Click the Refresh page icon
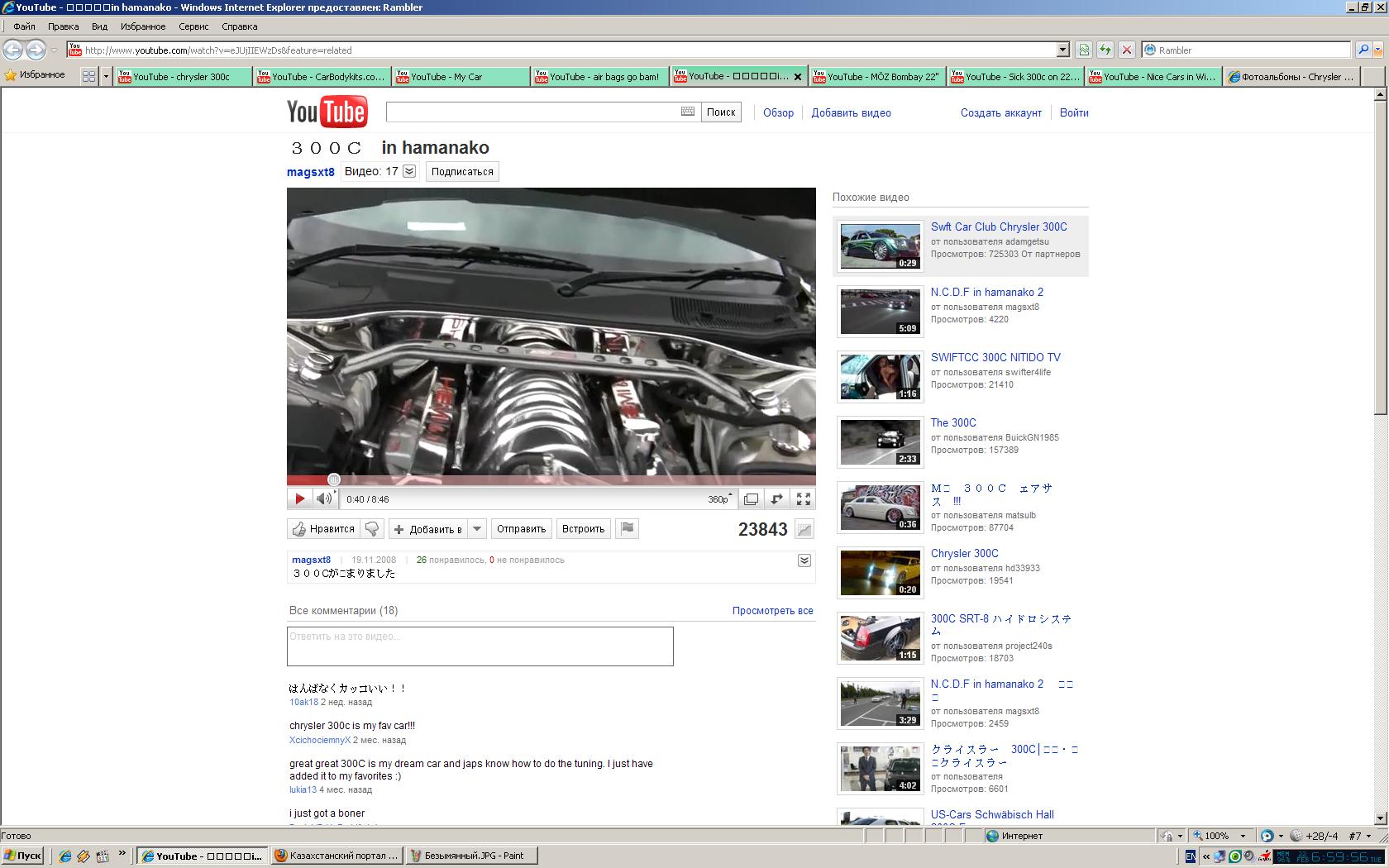 1105,50
